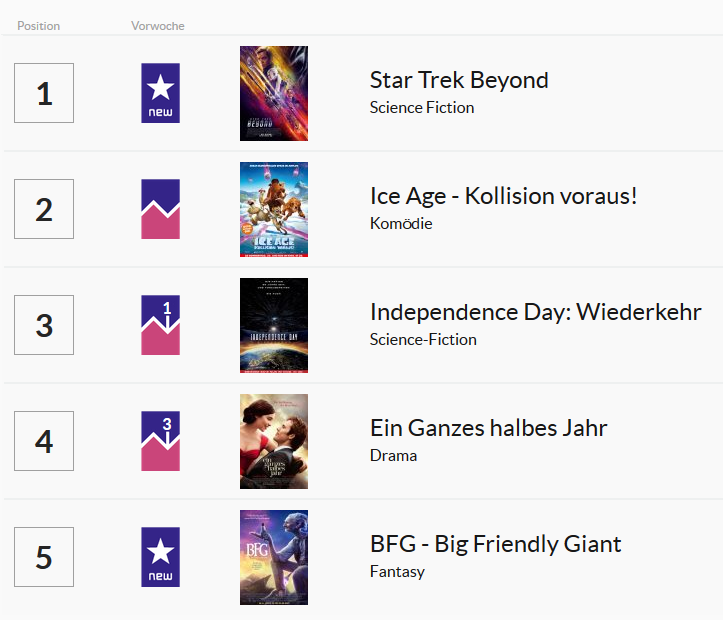Click the previous-week '3' icon for Ein Ganzes halbes Jahr
Viewport: 723px width, 620px height.
[x=160, y=441]
